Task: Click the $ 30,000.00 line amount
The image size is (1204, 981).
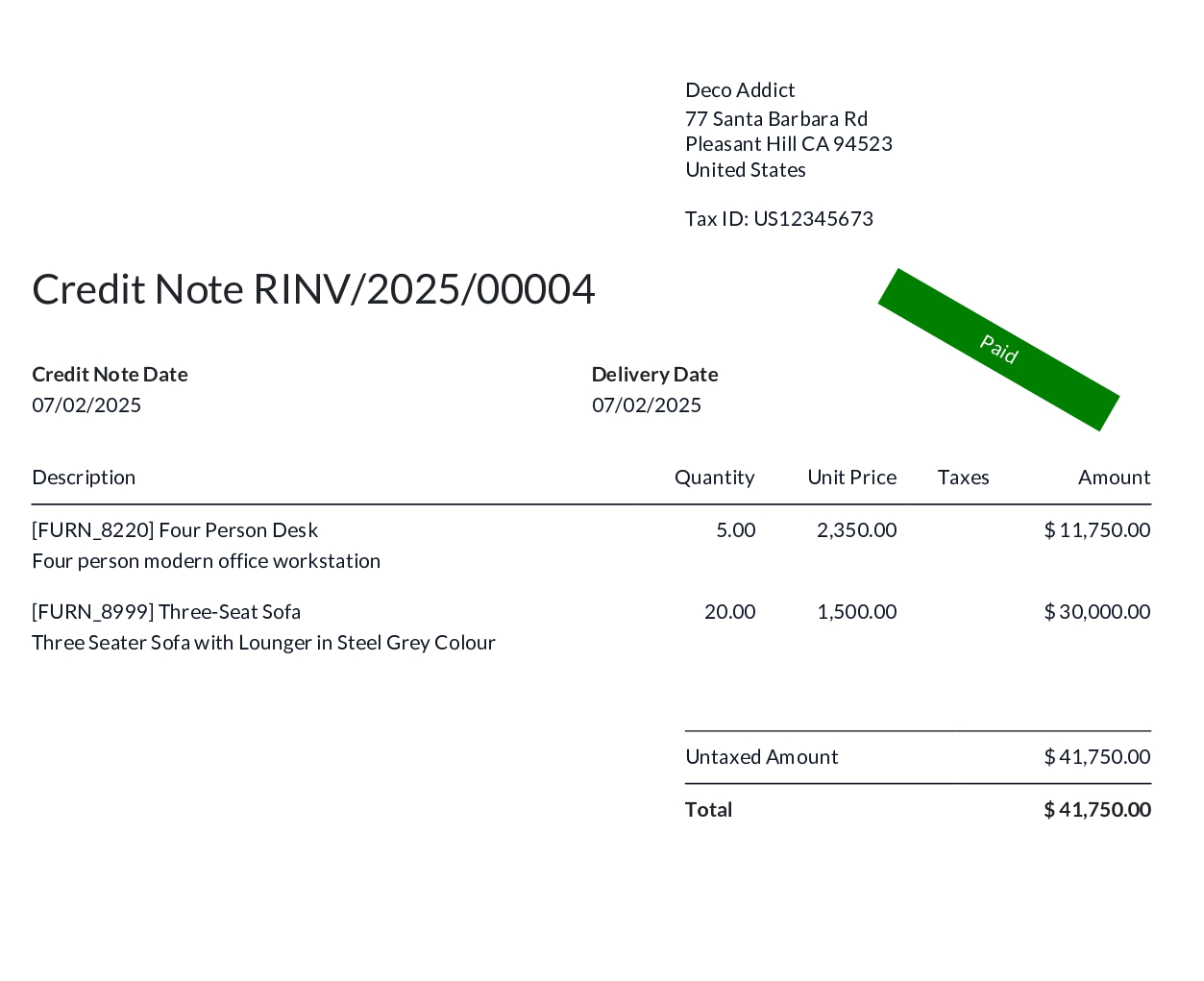Action: click(x=1097, y=612)
